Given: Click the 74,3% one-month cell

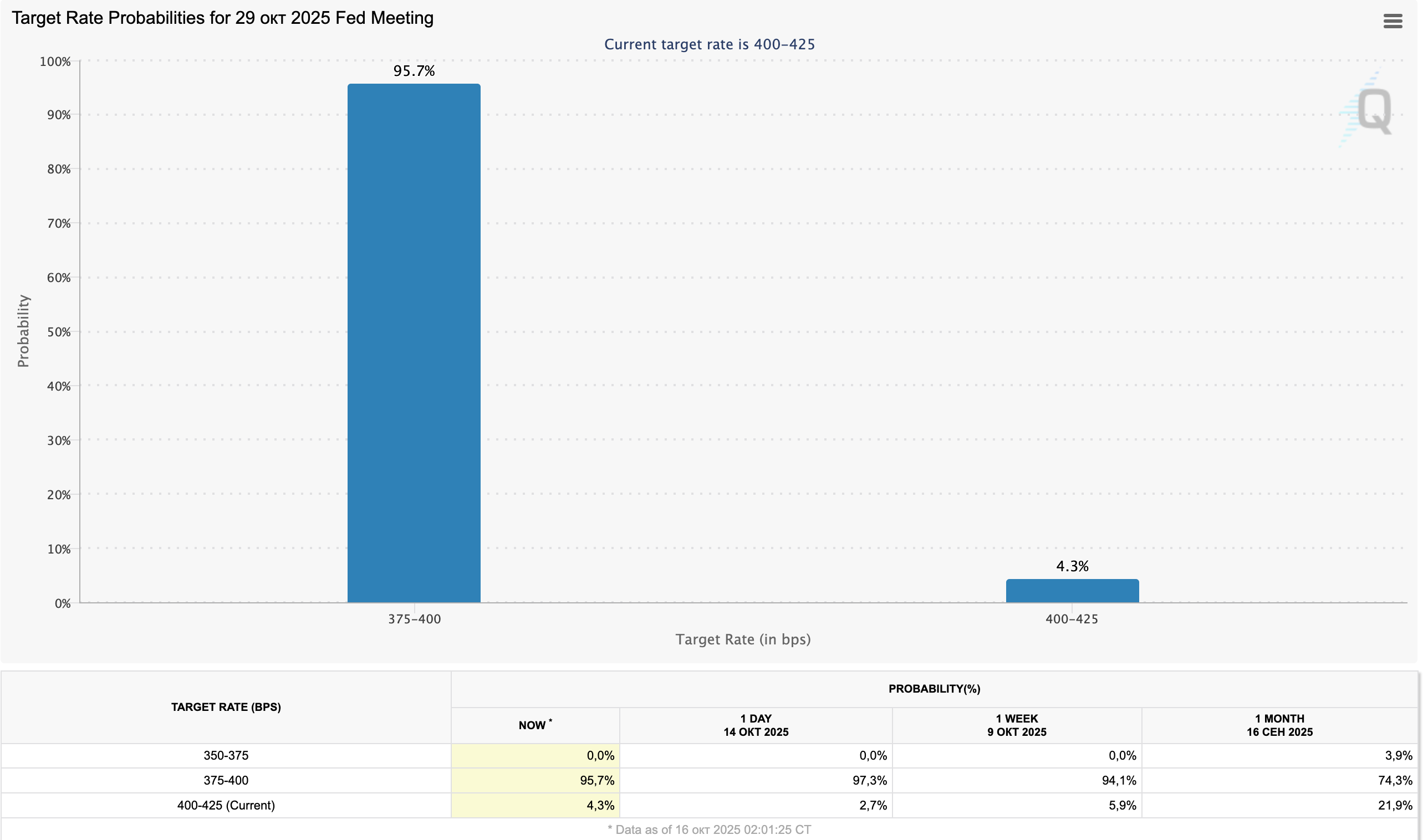Looking at the screenshot, I should (1394, 781).
